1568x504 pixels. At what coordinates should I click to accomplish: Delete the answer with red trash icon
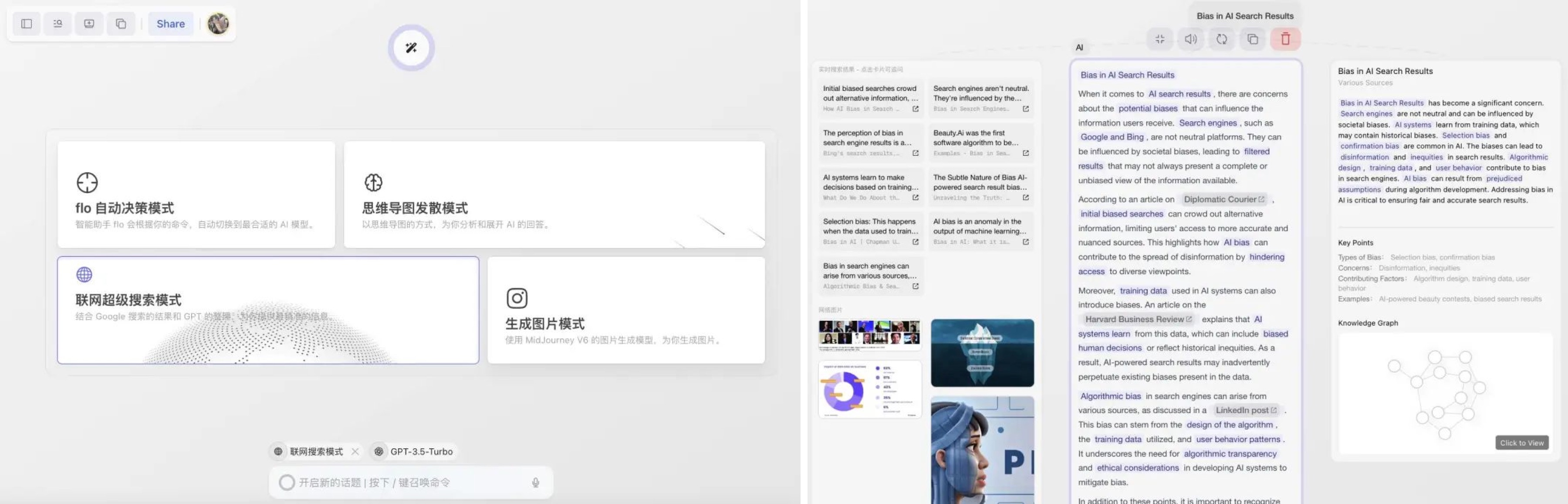[x=1285, y=39]
